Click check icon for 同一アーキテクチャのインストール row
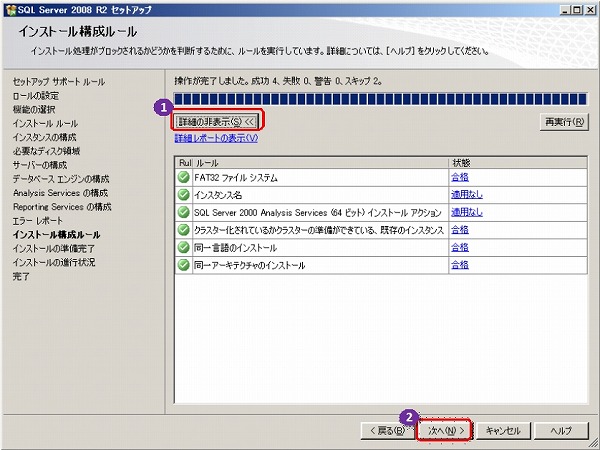The height and width of the screenshot is (450, 600). pyautogui.click(x=184, y=265)
